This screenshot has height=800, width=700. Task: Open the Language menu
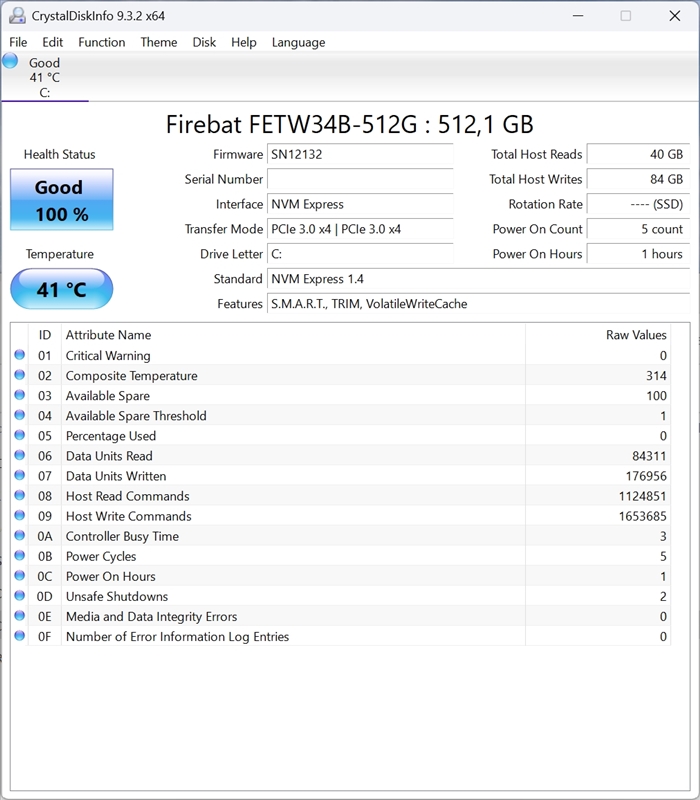pyautogui.click(x=298, y=42)
